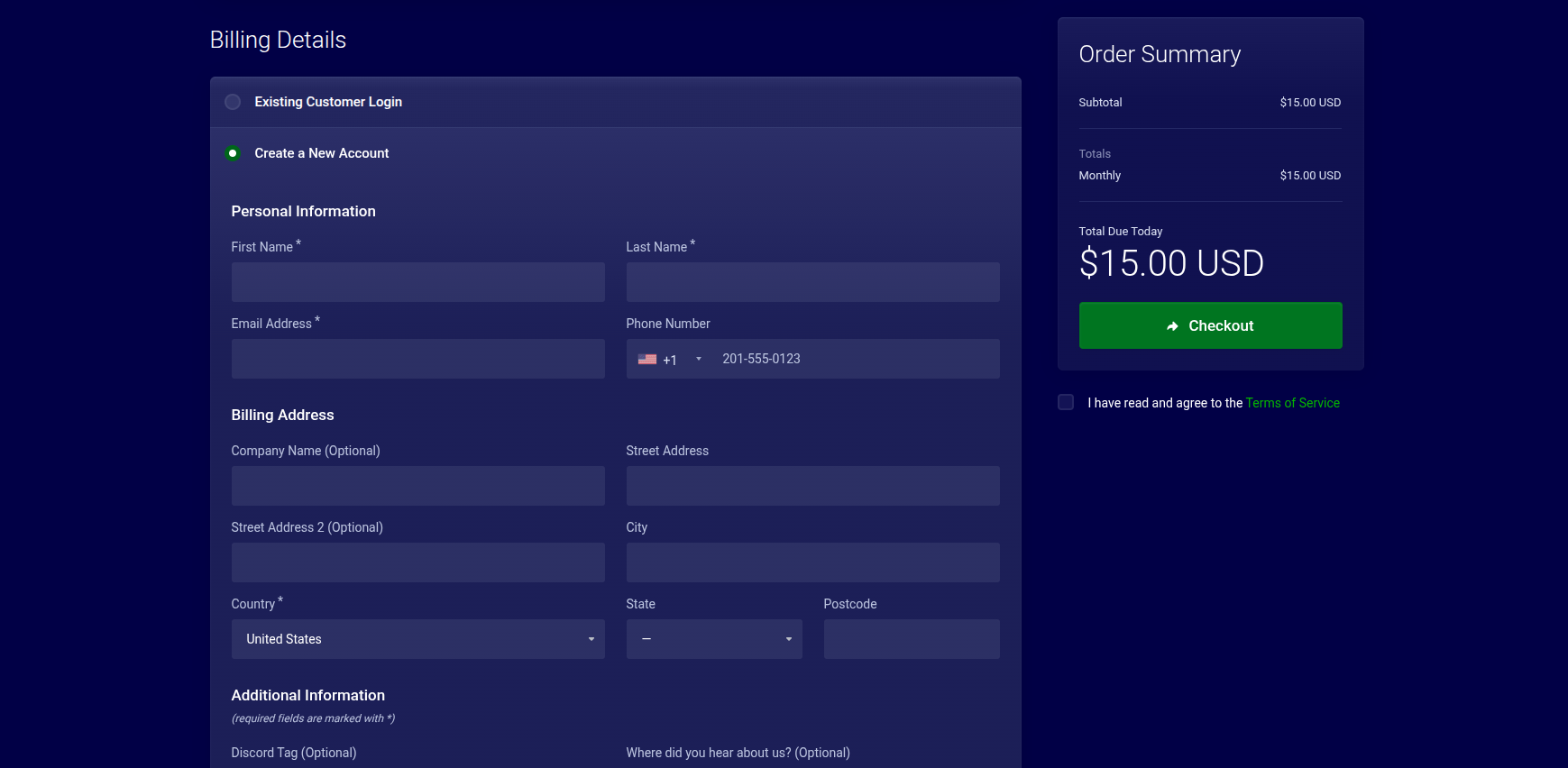
Task: Focus the Postcode input field
Action: pos(912,639)
